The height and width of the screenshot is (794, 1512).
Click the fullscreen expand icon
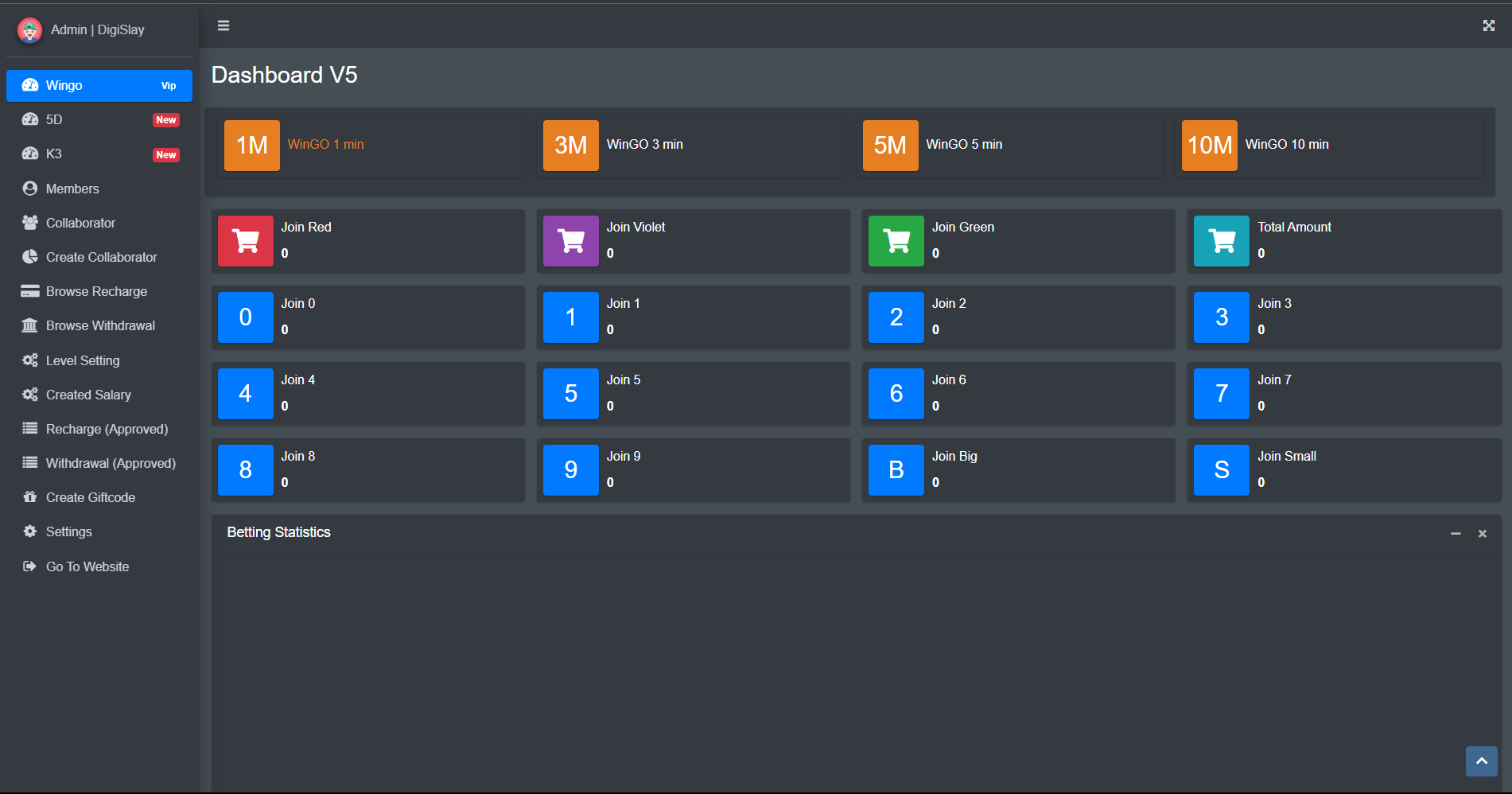pos(1488,26)
